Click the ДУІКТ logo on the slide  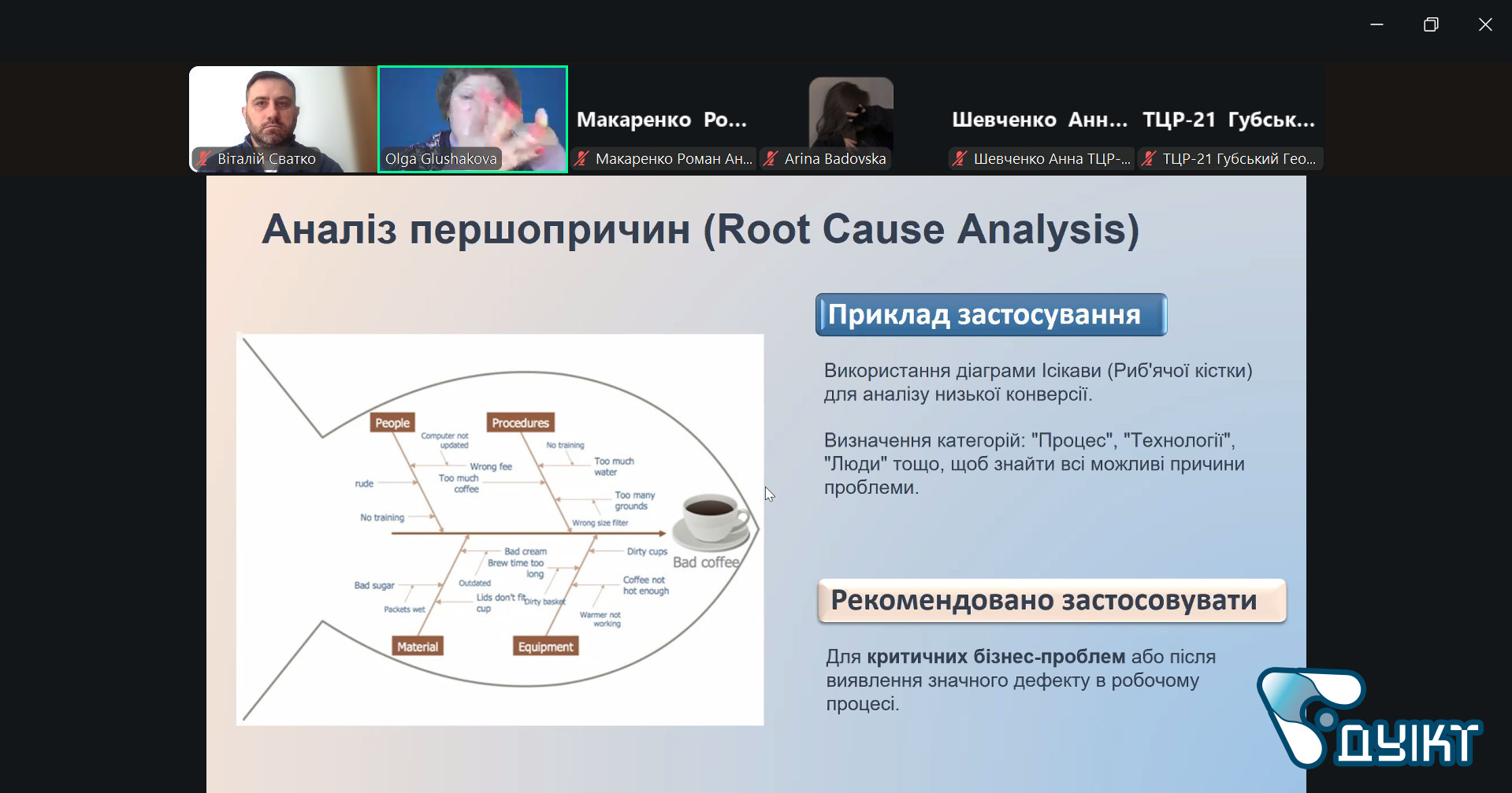1368,718
